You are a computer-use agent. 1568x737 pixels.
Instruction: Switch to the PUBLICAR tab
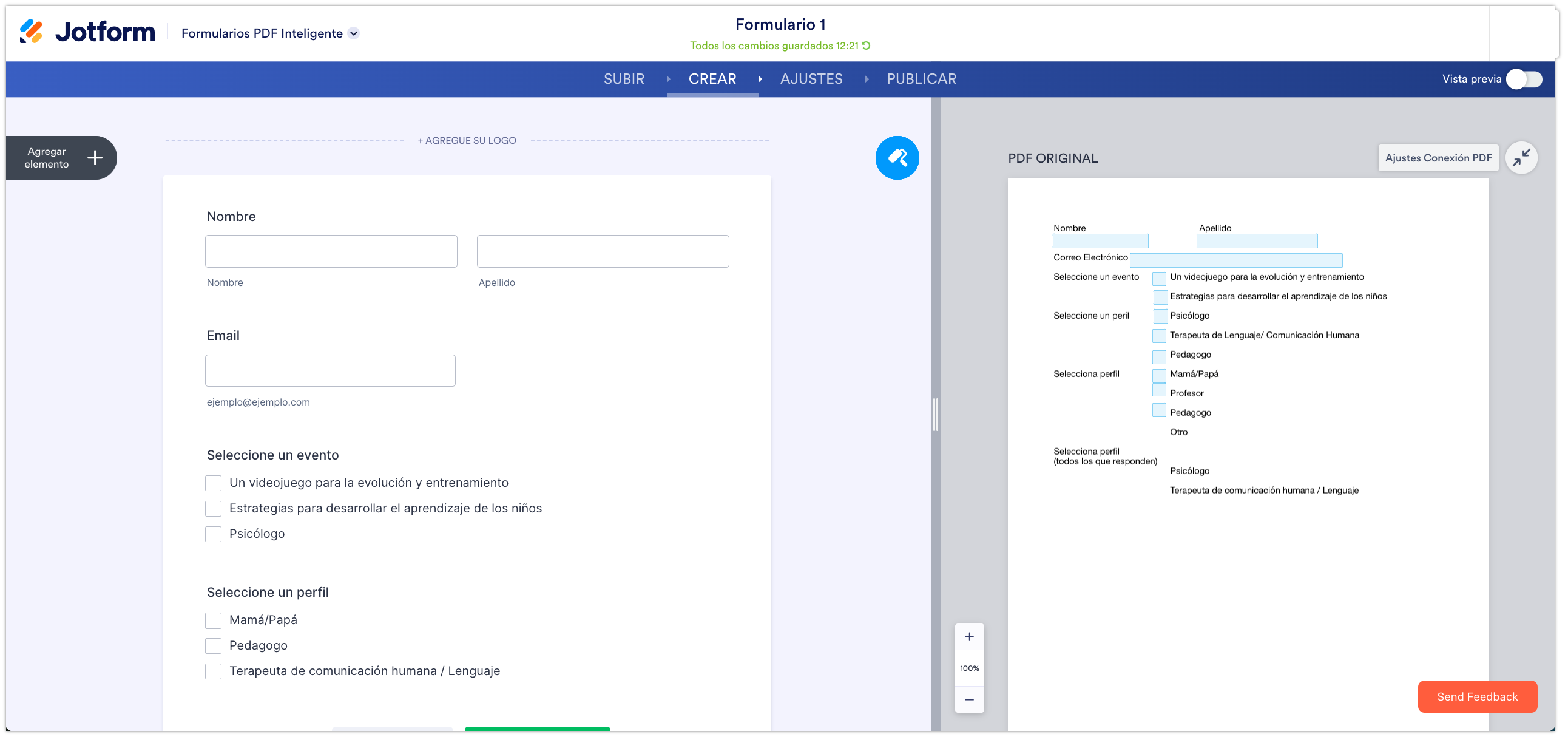(x=921, y=79)
